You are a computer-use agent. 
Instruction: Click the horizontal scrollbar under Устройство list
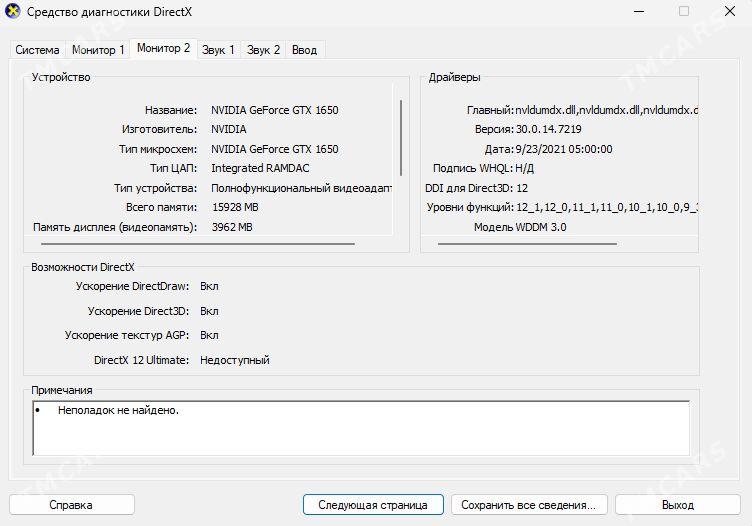(x=197, y=243)
